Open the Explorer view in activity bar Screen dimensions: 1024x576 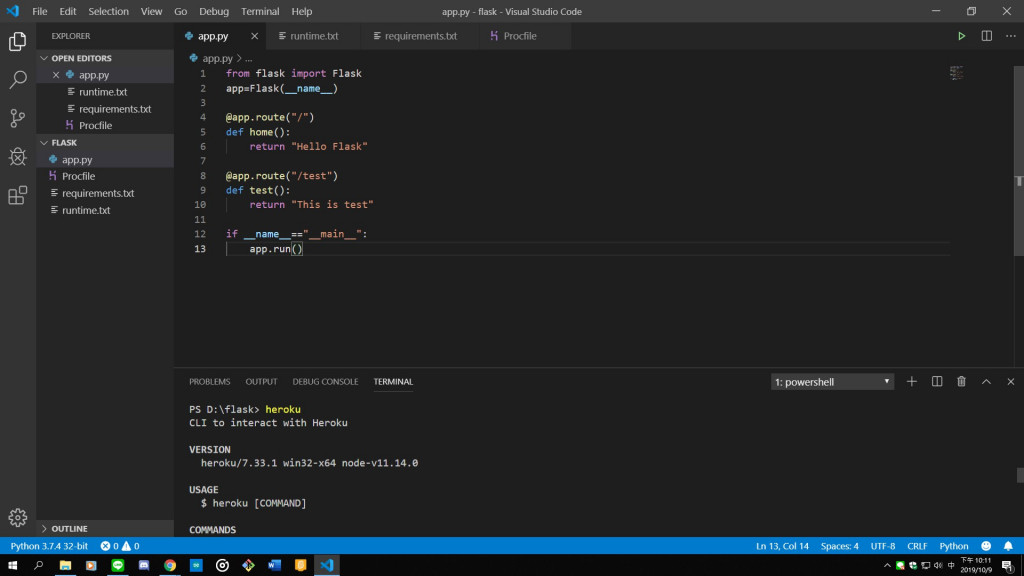[18, 42]
